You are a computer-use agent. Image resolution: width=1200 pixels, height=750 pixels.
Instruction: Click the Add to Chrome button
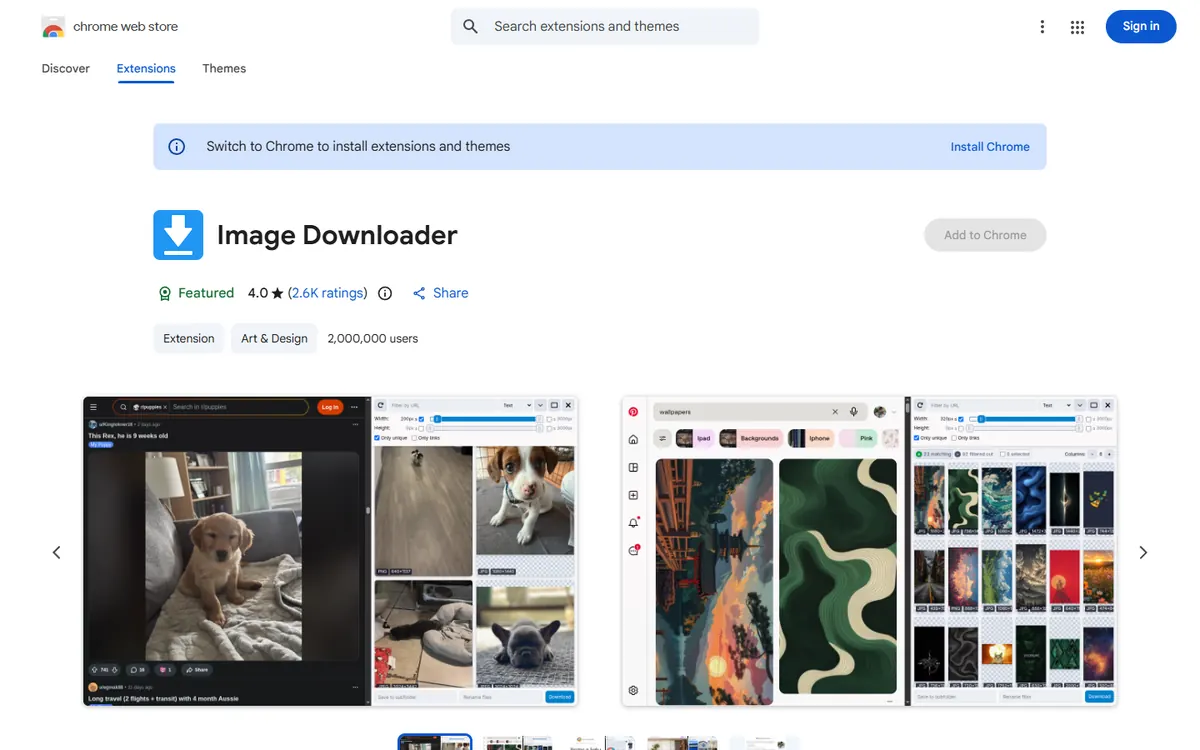pyautogui.click(x=985, y=235)
